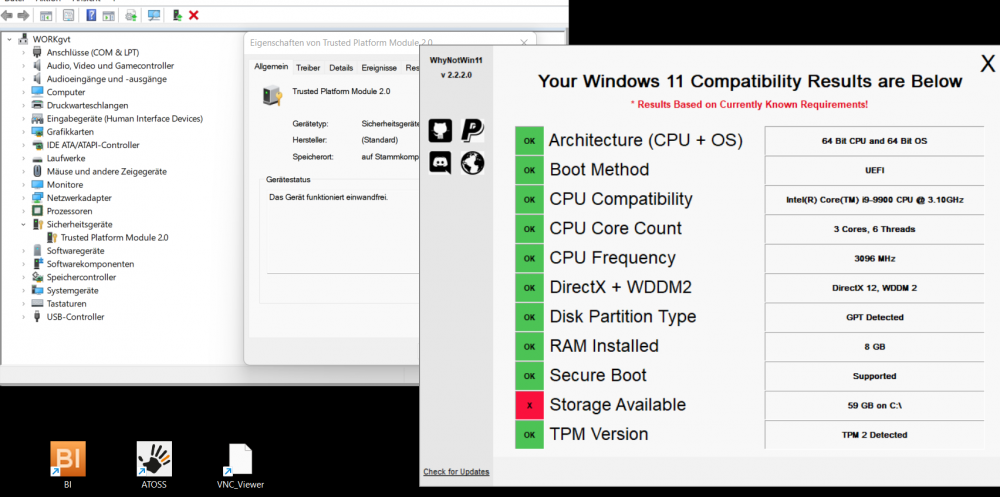Select Eingabegeräte (Human Interface Devices)
The width and height of the screenshot is (1000, 497).
click(124, 119)
